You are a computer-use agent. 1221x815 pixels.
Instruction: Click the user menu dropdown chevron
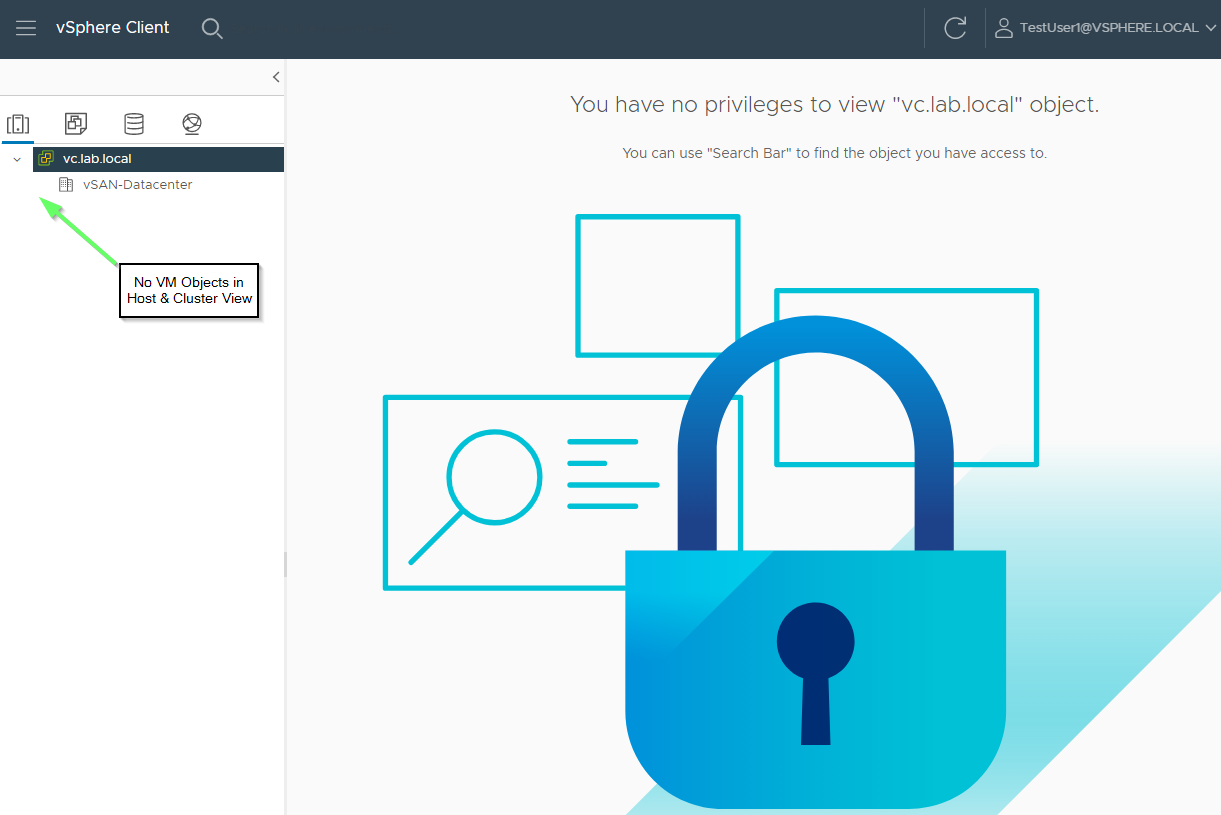point(1210,28)
